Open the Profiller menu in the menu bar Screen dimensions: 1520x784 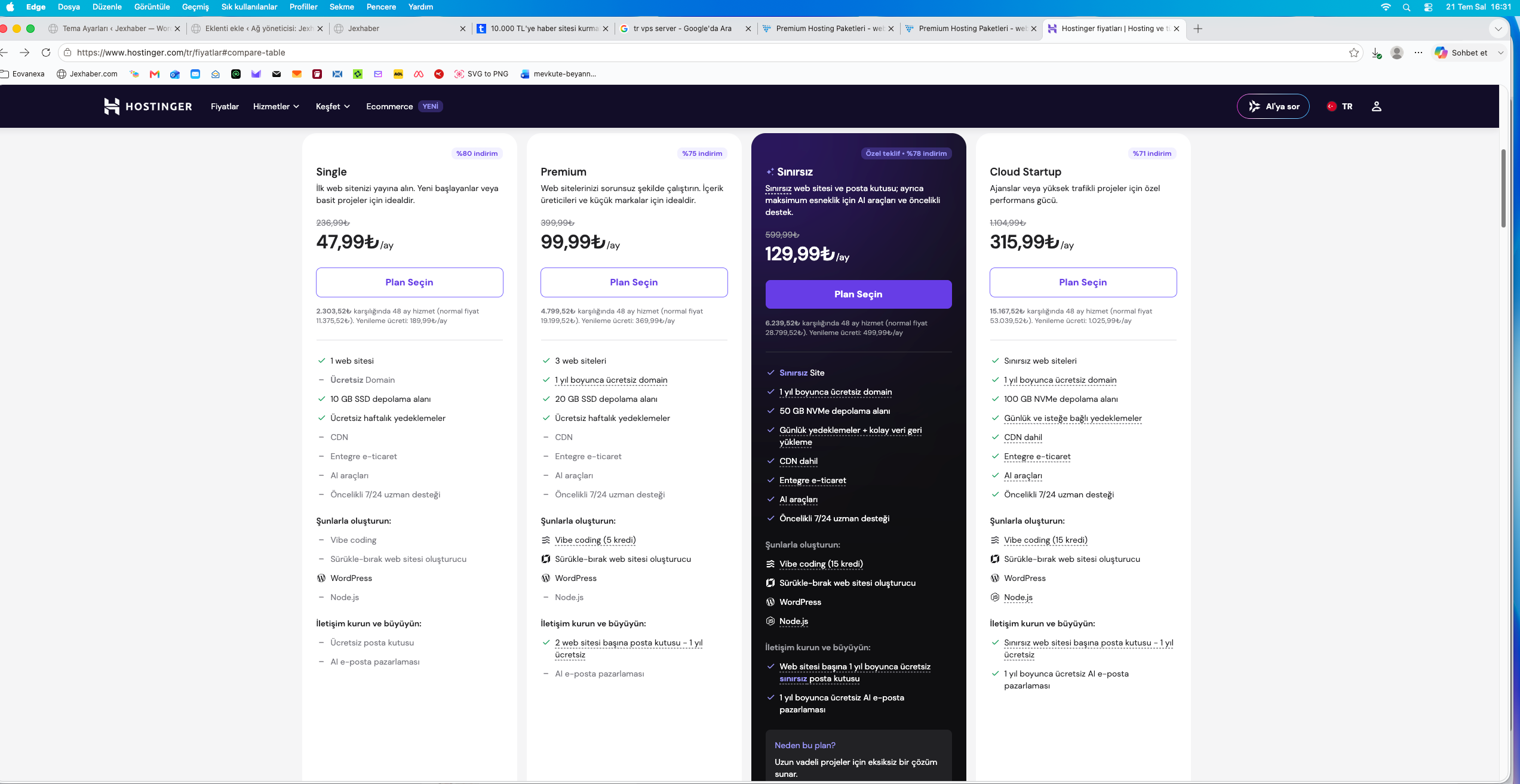point(303,7)
